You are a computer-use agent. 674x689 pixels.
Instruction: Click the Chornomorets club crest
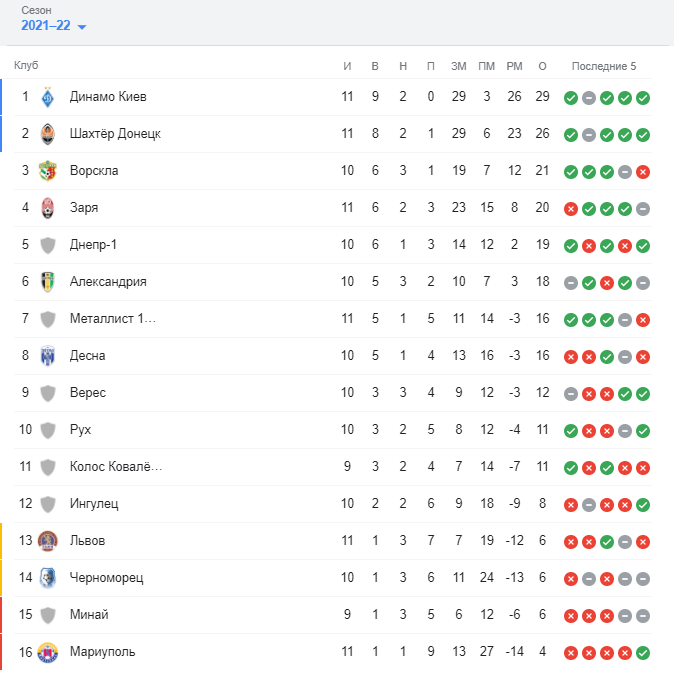click(x=48, y=578)
